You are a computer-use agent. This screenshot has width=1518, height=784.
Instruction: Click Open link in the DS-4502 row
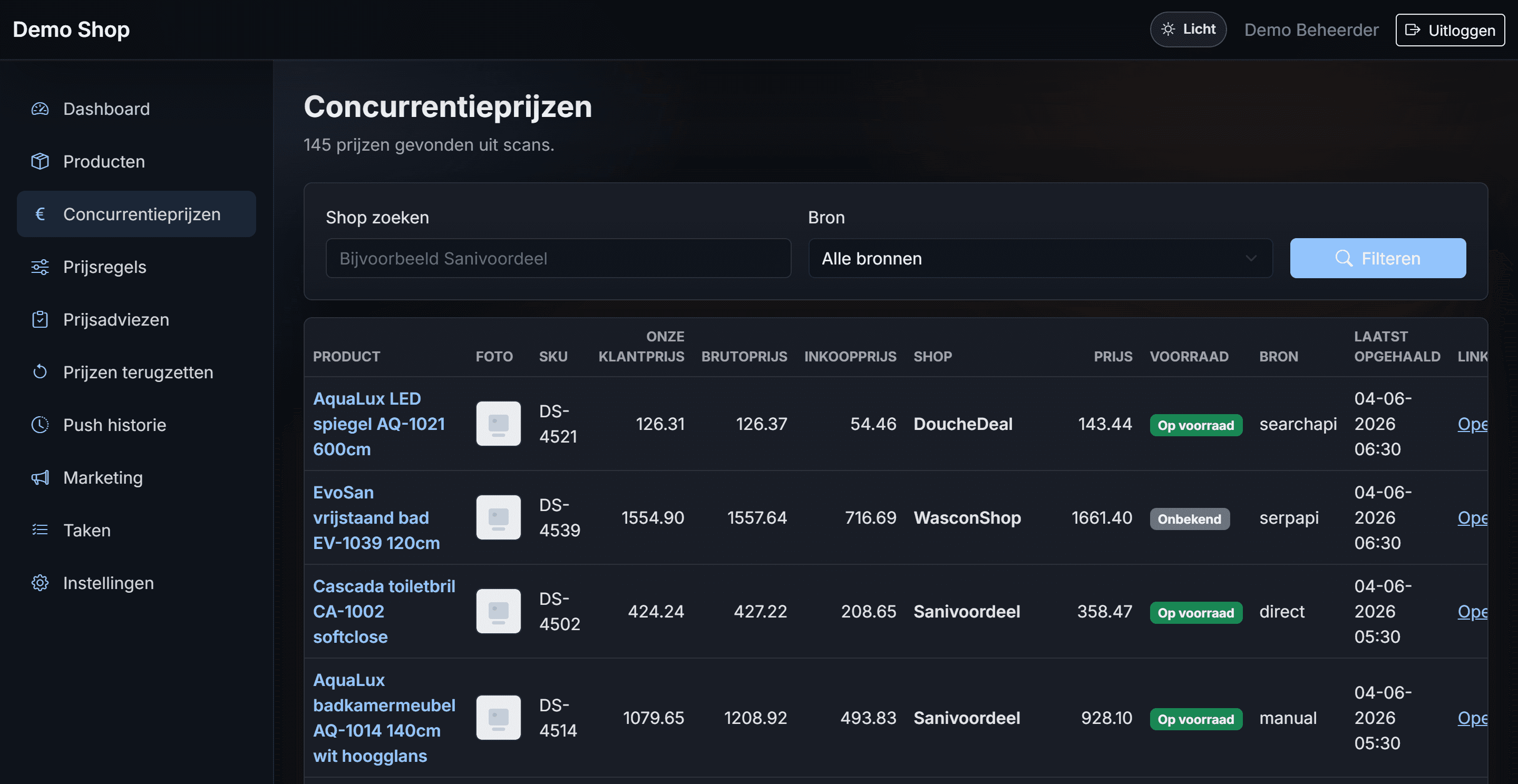(1472, 611)
